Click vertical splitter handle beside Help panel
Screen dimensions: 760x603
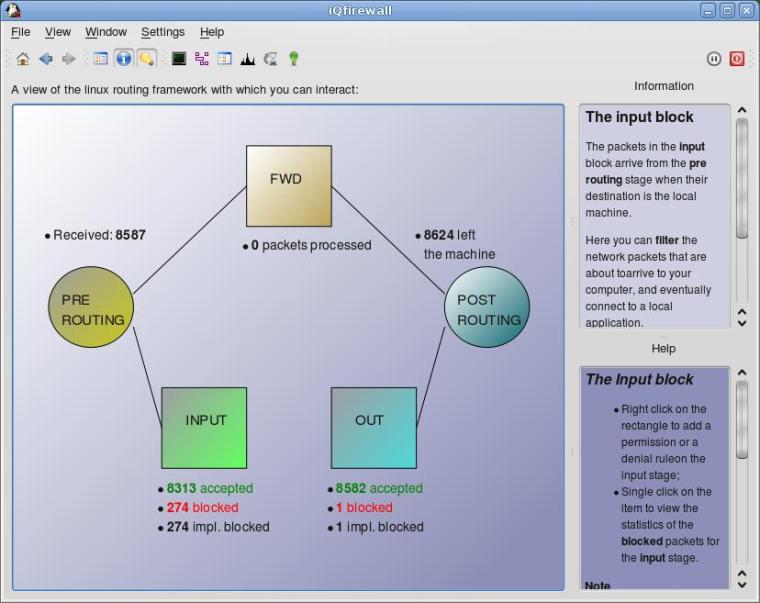(572, 452)
